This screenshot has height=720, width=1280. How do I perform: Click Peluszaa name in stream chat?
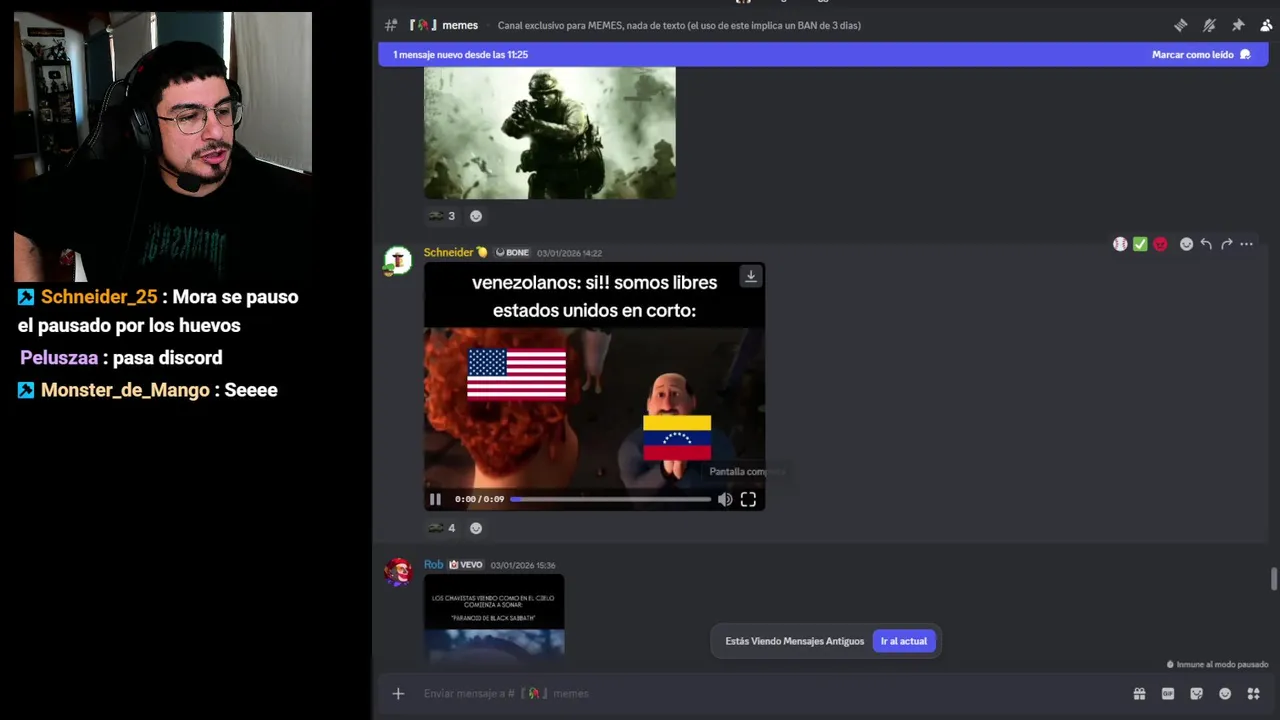[x=59, y=358]
